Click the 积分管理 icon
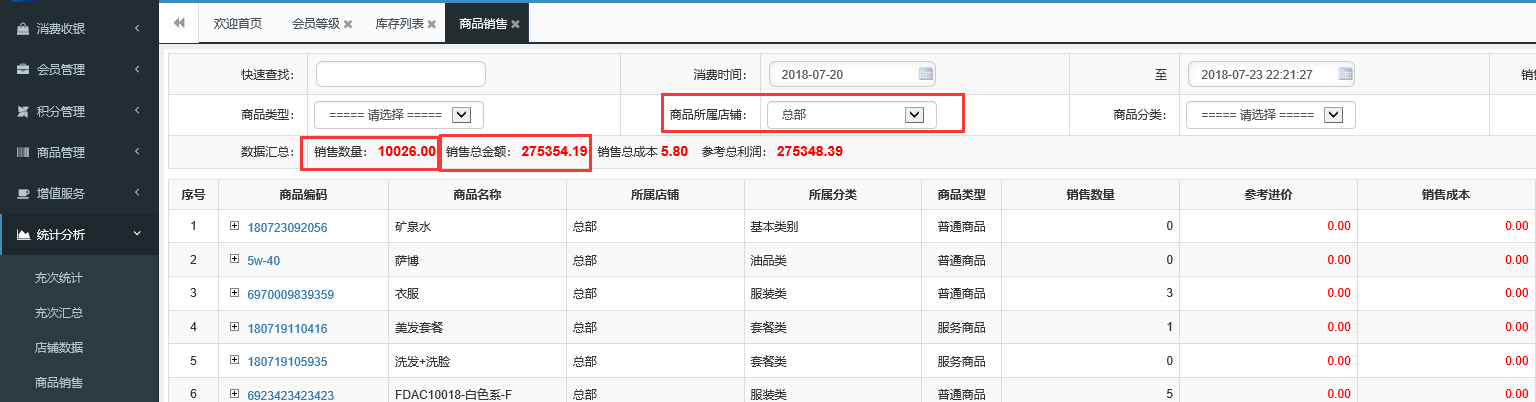Image resolution: width=1536 pixels, height=402 pixels. click(x=22, y=111)
